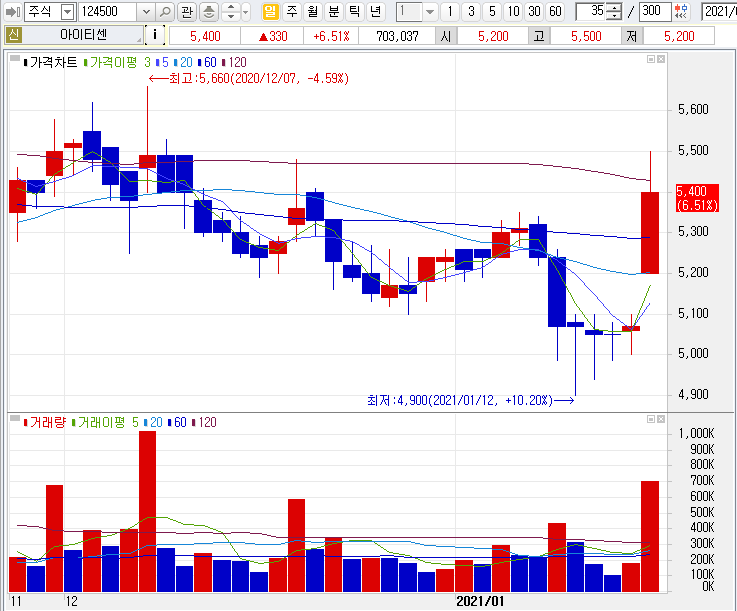Click the i stock information button
The image size is (737, 611).
coord(155,35)
